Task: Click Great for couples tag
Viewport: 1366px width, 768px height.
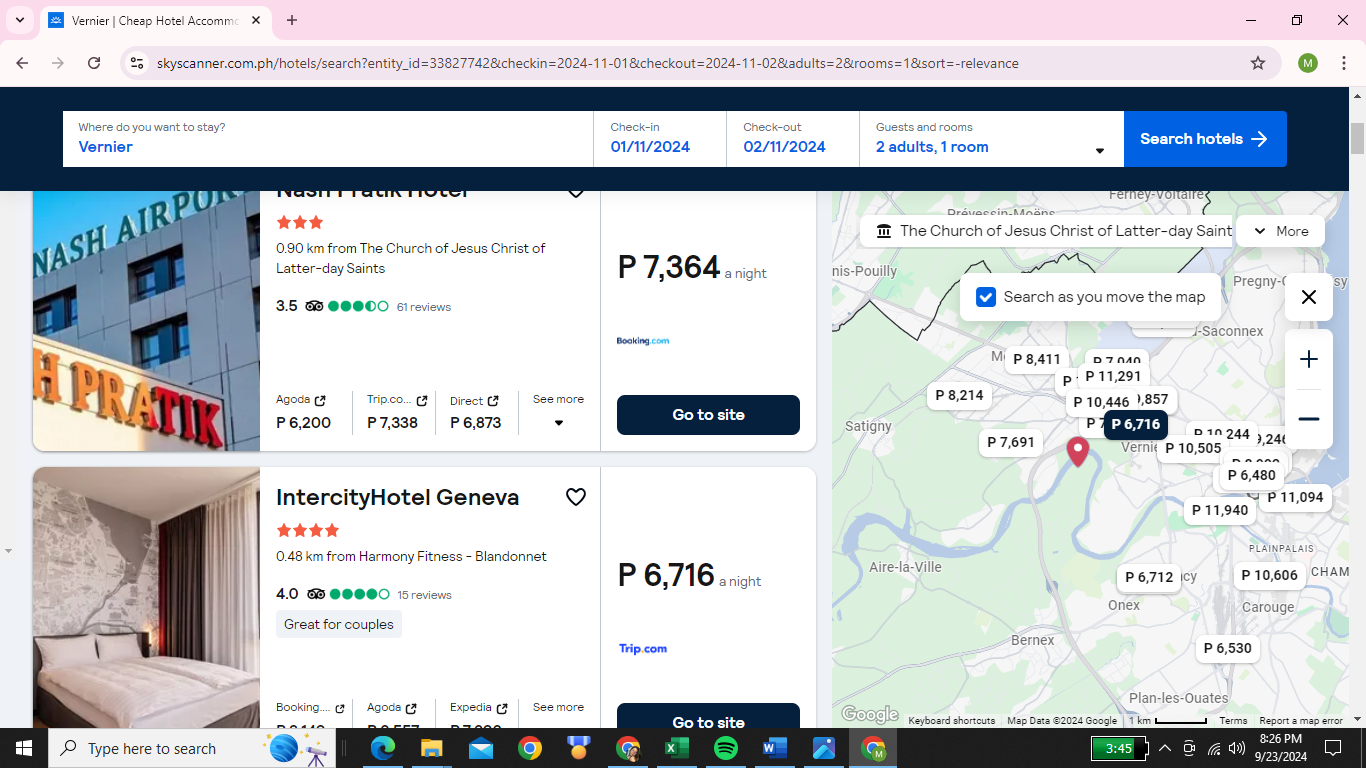Action: point(339,624)
